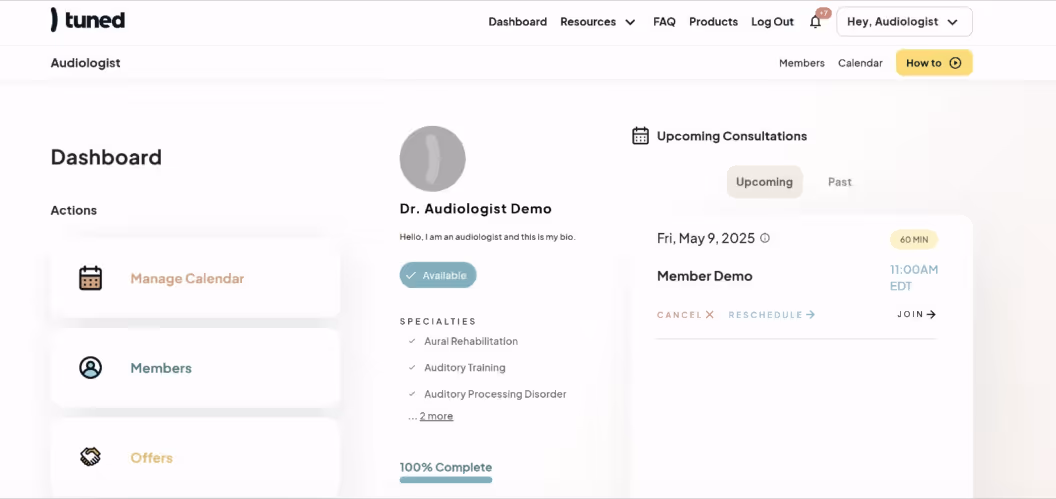Open Calendar link in sub-navigation bar

pos(860,63)
